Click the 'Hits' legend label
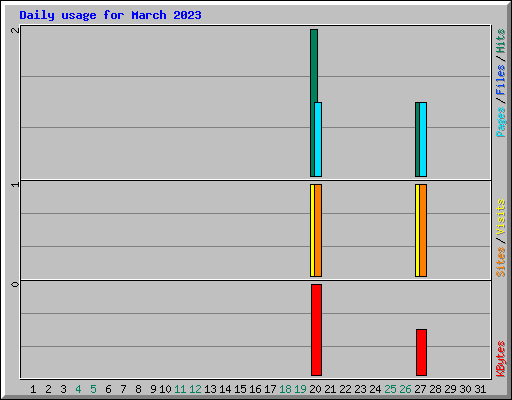 [x=501, y=41]
